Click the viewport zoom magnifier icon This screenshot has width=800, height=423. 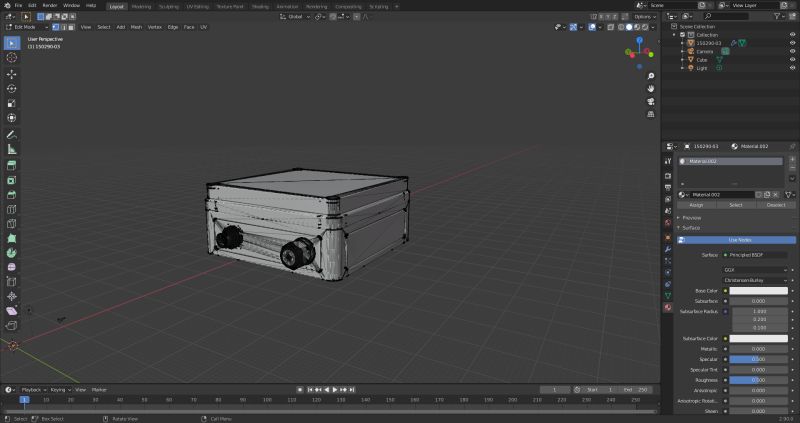(x=651, y=76)
